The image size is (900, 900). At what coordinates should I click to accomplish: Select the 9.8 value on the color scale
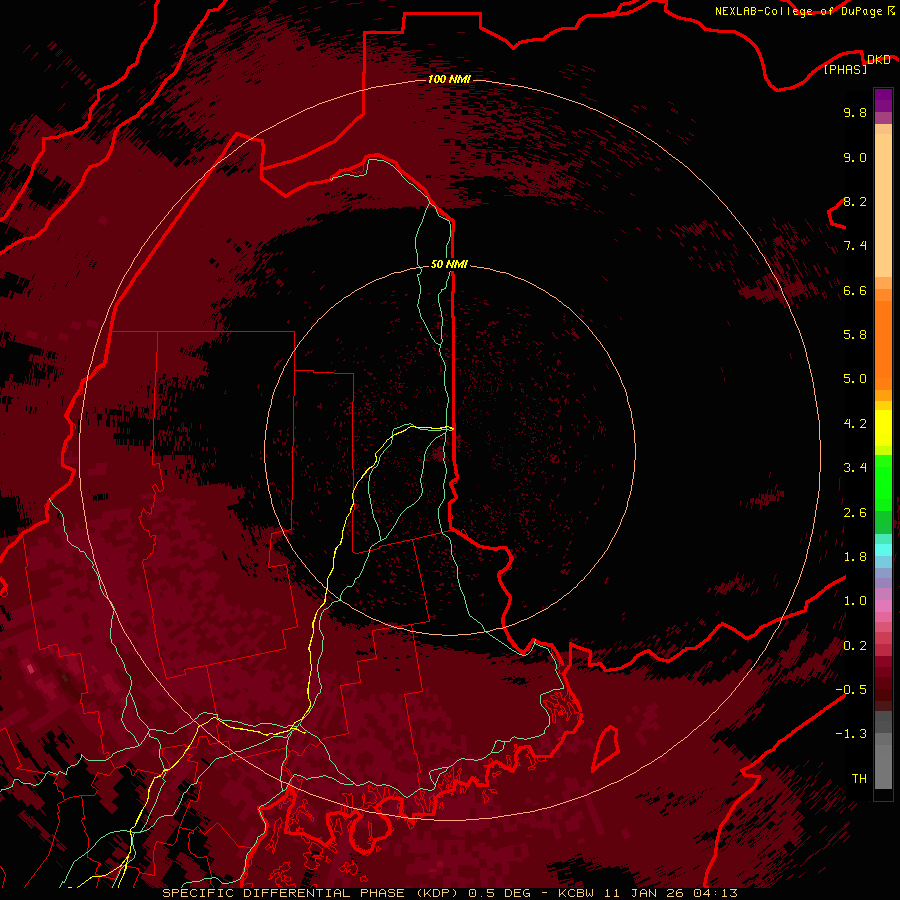(x=855, y=112)
